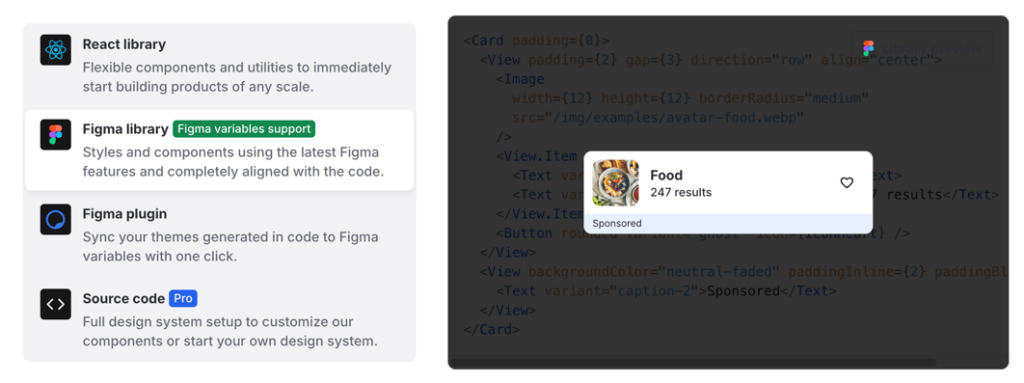Click the Sponsored caption strip on card

728,224
